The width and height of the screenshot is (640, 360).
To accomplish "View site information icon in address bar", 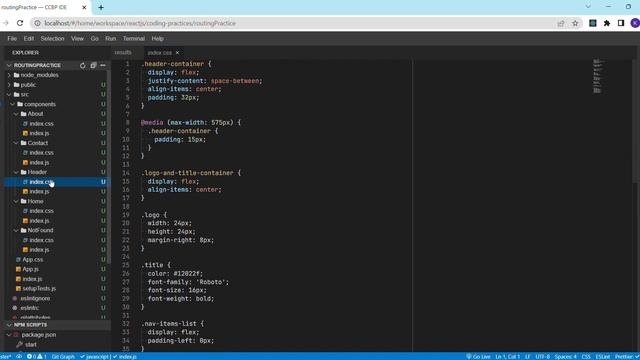I will 37,23.
